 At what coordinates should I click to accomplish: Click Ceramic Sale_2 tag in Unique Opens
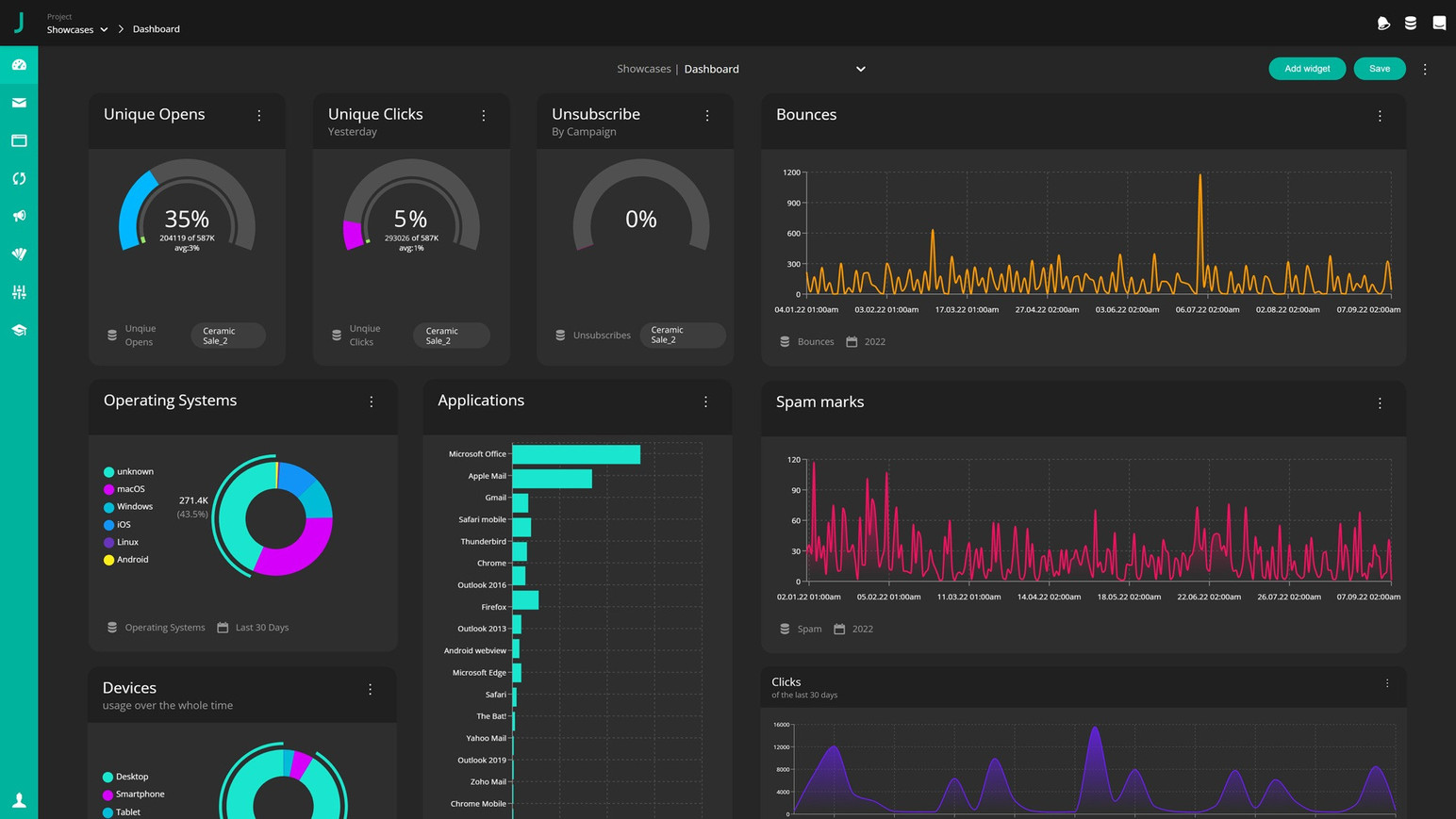tap(228, 336)
